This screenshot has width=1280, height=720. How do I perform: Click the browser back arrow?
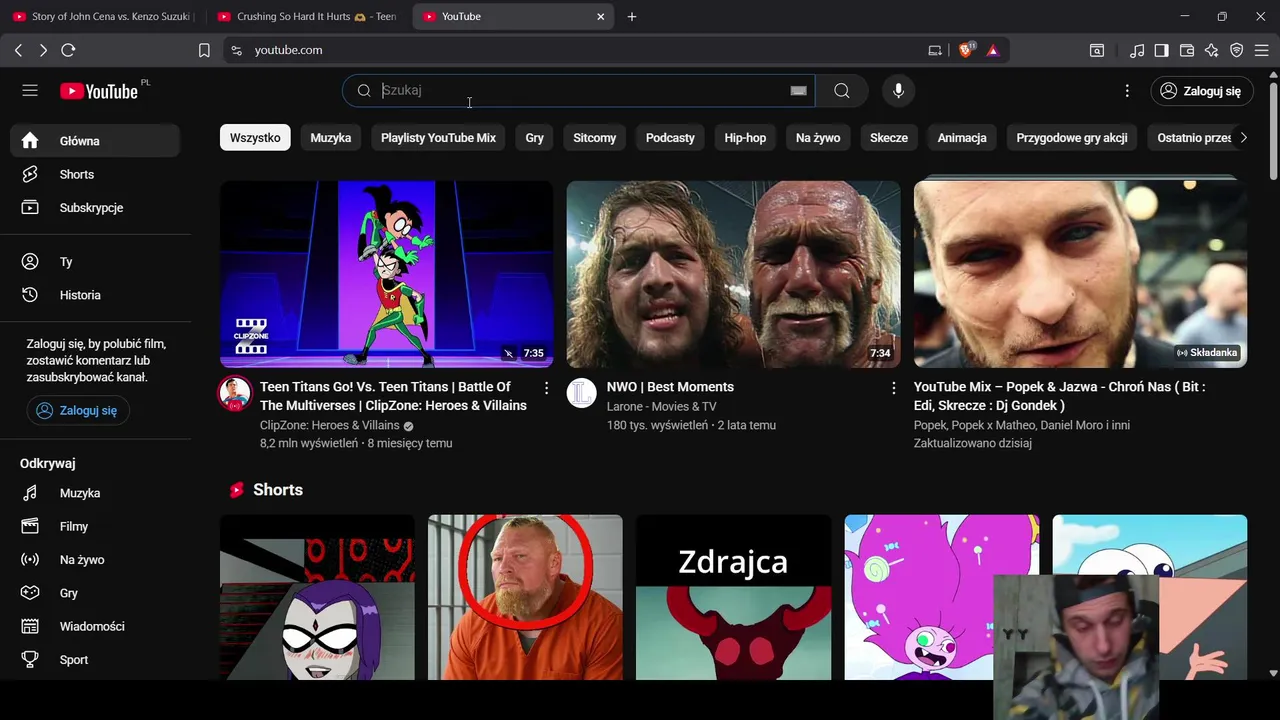(18, 50)
